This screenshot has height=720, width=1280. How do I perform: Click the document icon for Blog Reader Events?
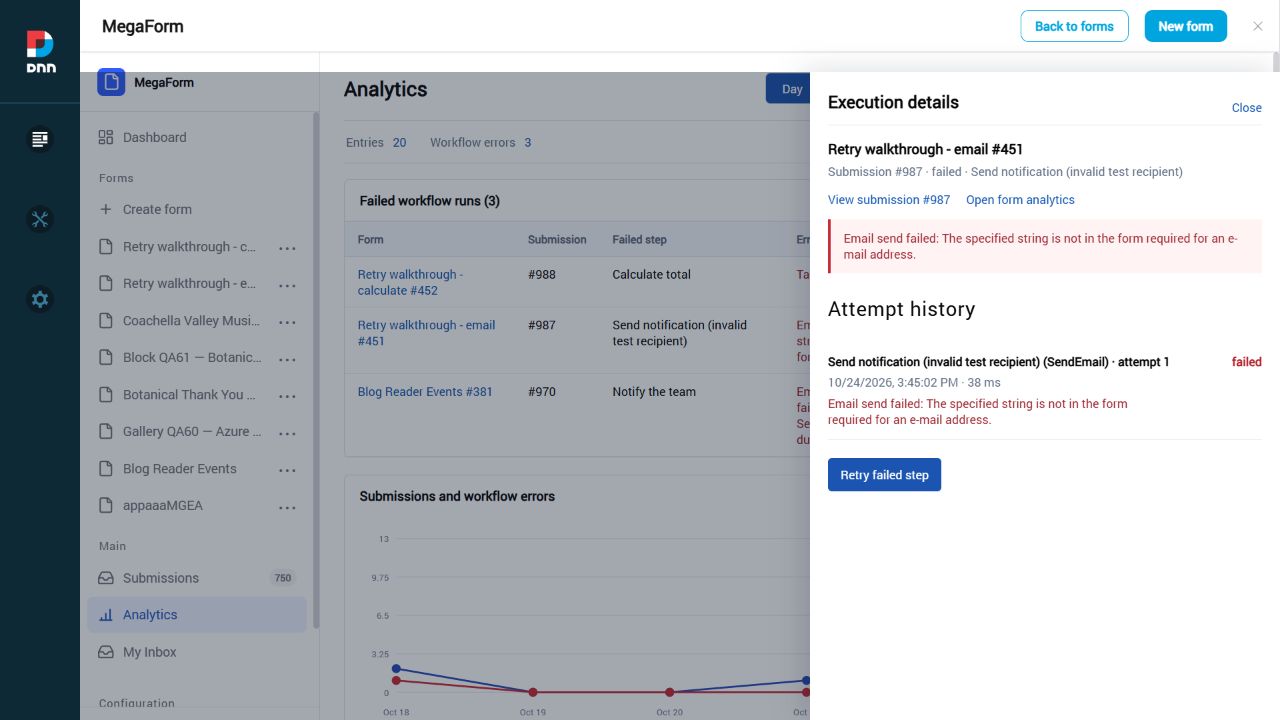point(106,469)
